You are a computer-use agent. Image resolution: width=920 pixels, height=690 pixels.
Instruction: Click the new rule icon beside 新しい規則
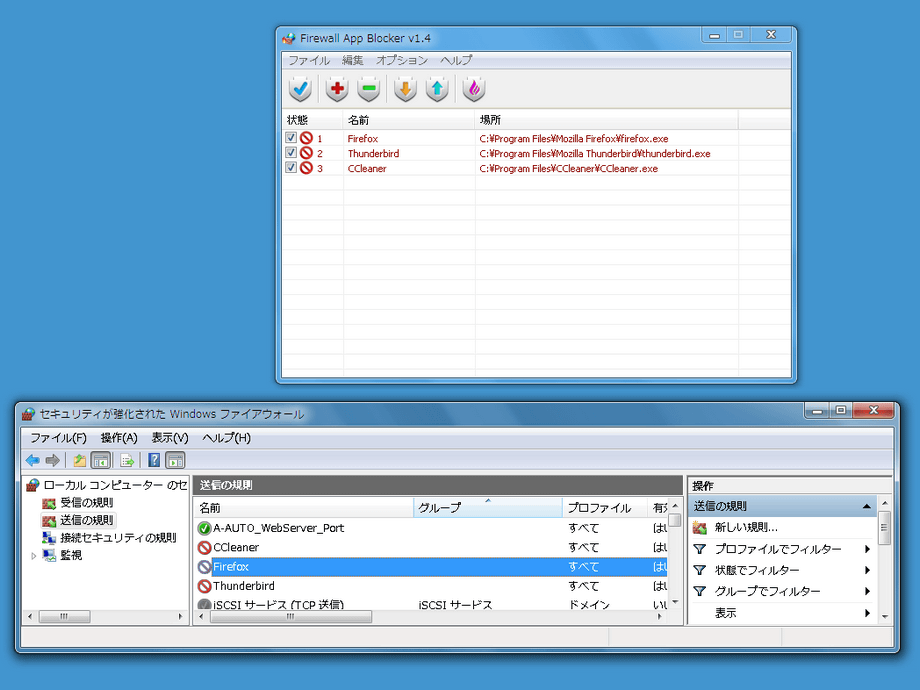[x=699, y=527]
